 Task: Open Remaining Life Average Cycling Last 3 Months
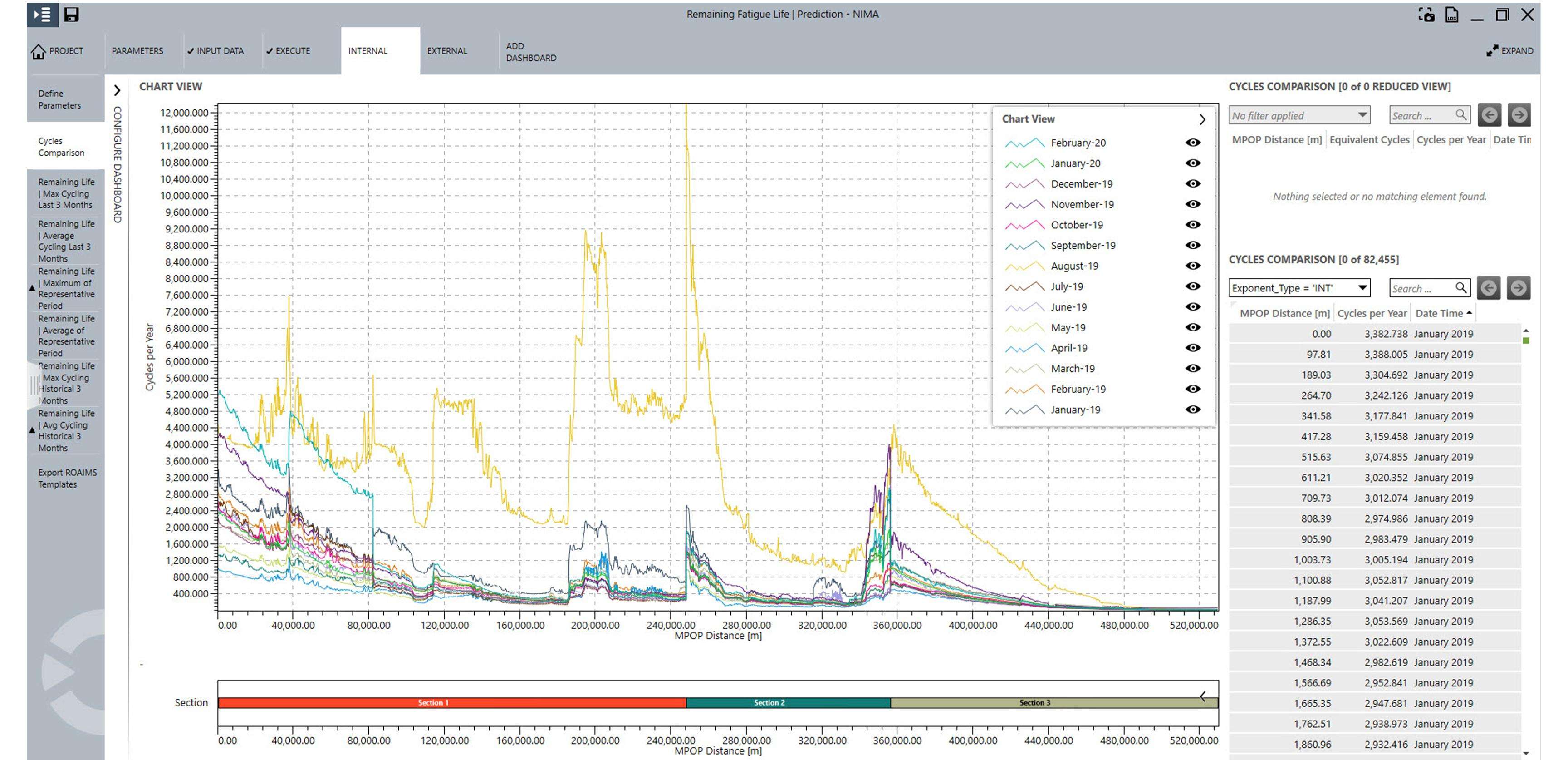66,241
